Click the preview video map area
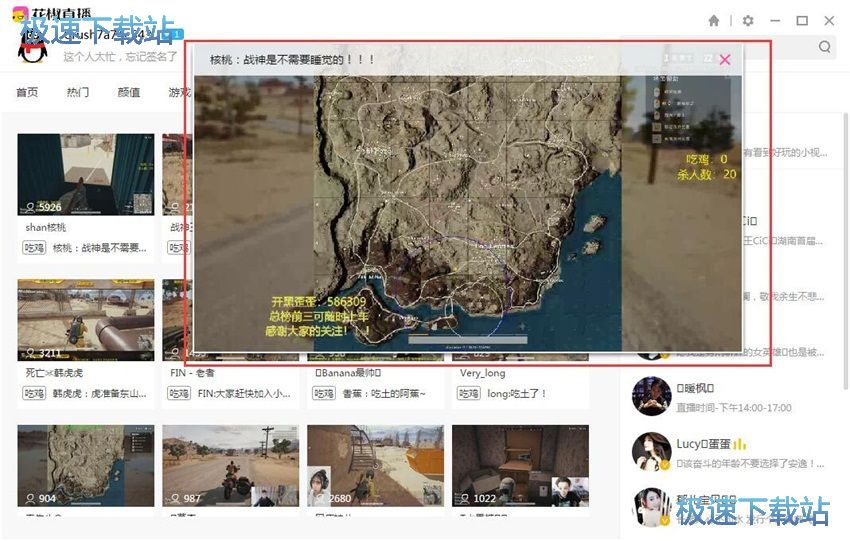Viewport: 850px width, 541px height. [467, 214]
